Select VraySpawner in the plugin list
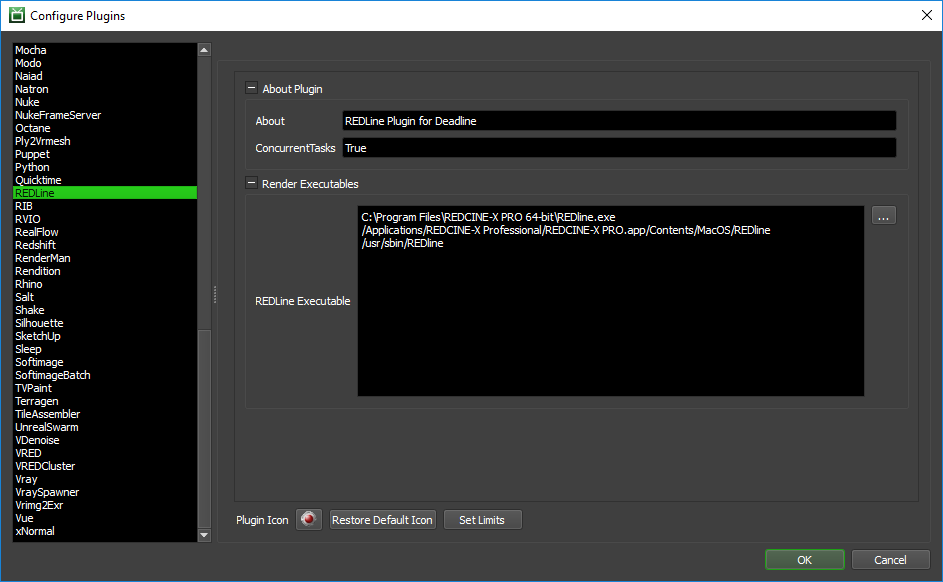943x582 pixels. [105, 492]
